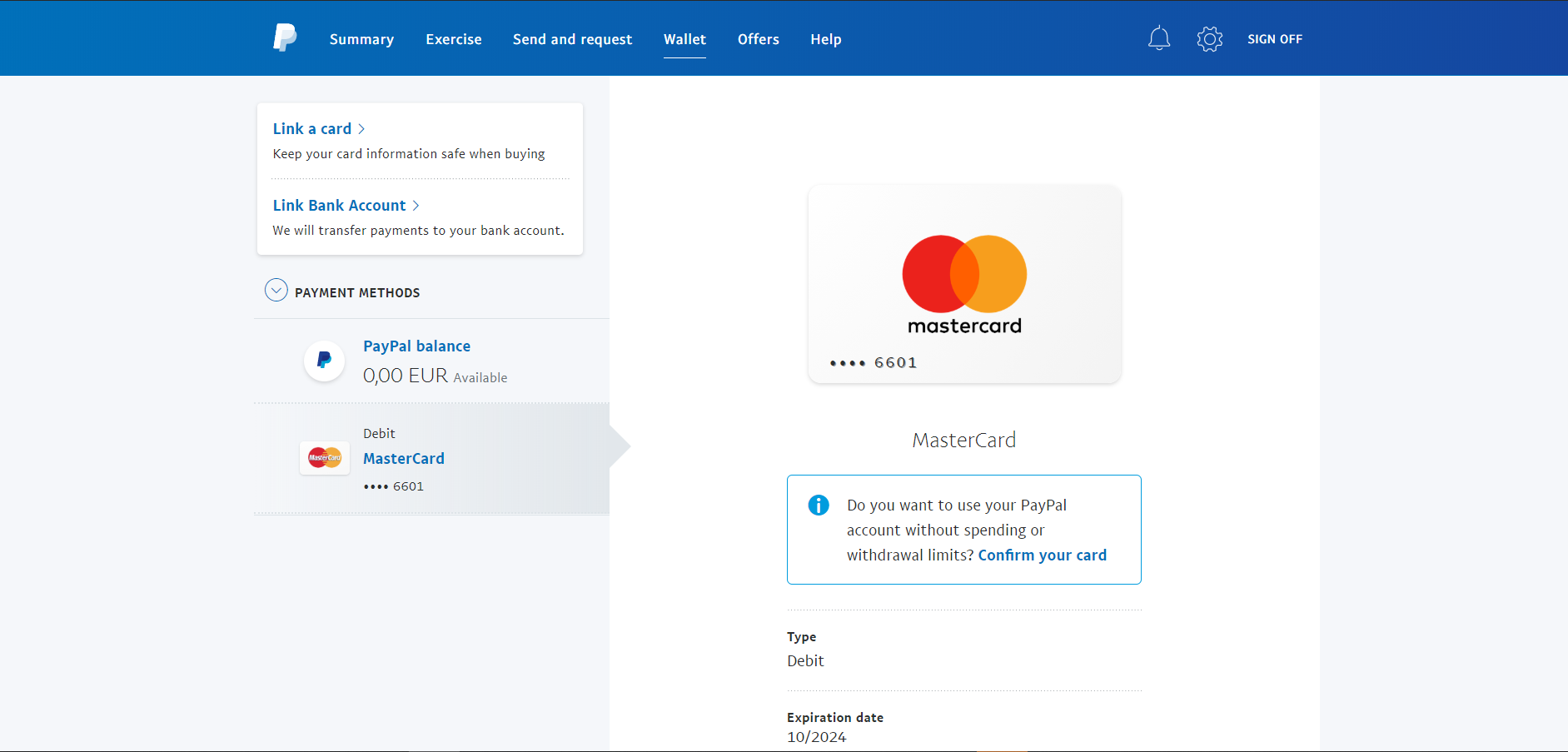Screen dimensions: 1568x752
Task: Click the PayPal logo in header
Action: (285, 38)
